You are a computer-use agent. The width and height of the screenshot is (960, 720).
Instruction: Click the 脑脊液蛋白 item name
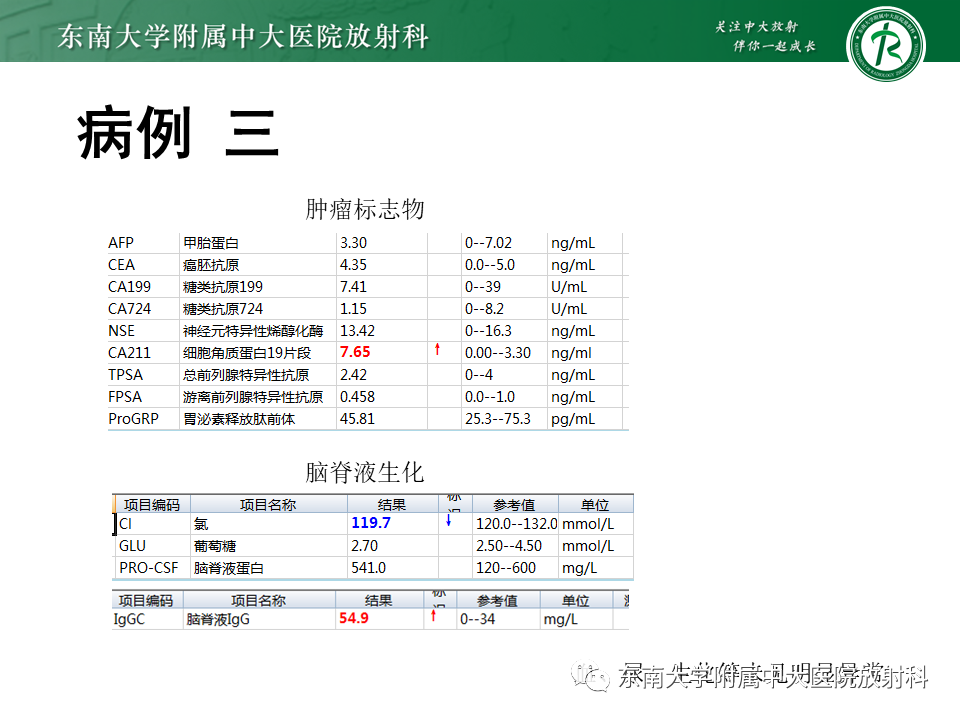tap(229, 568)
